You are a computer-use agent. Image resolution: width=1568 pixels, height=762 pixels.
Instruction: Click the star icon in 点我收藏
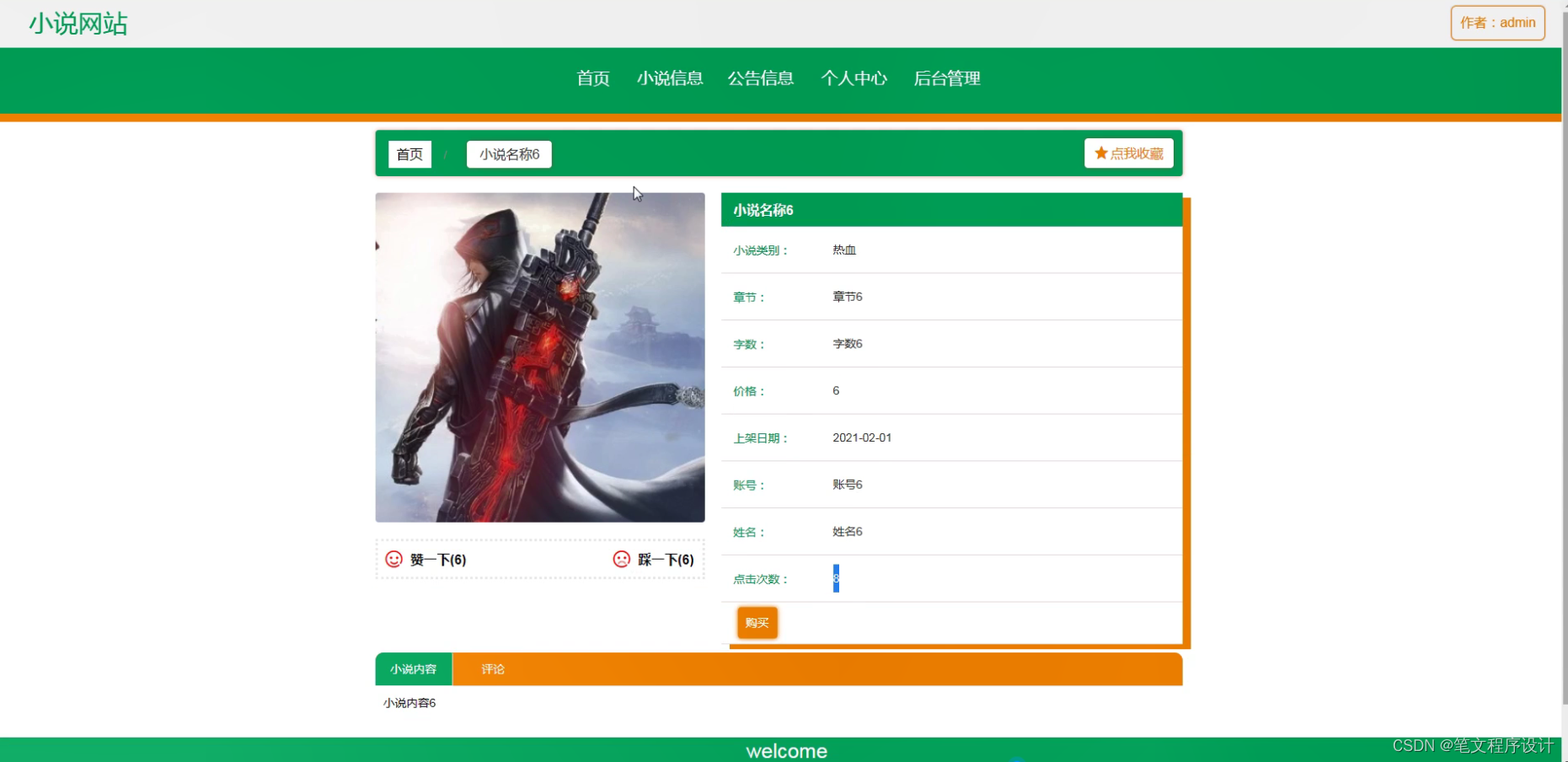[1100, 153]
